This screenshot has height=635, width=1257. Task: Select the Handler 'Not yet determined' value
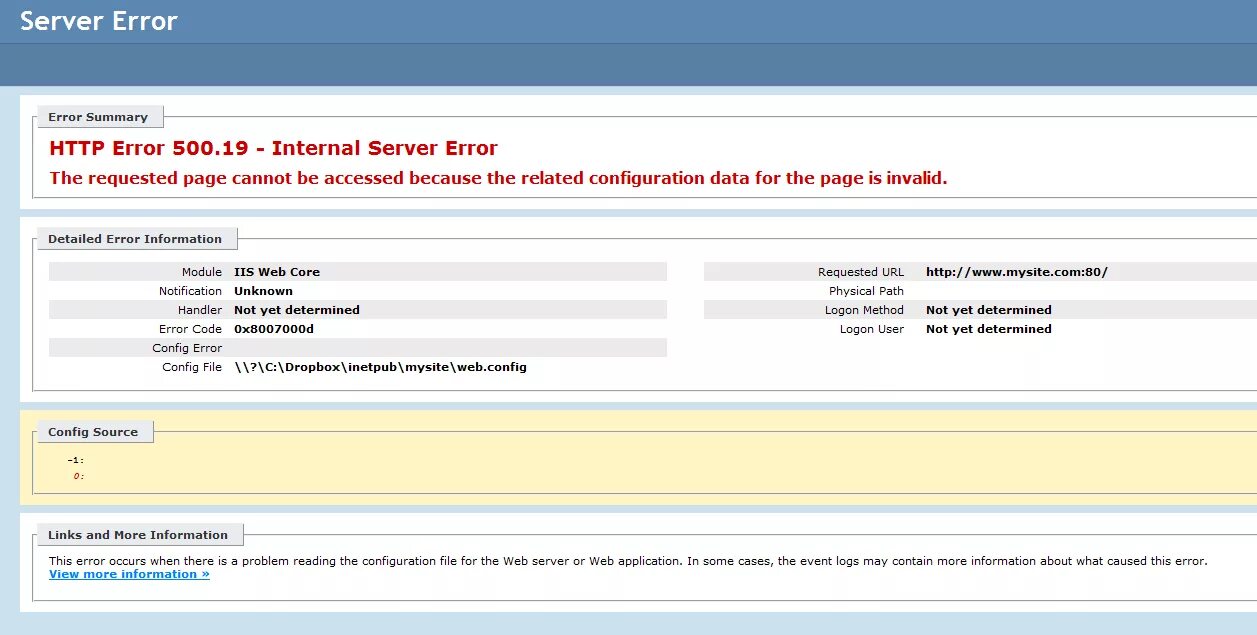pos(297,310)
